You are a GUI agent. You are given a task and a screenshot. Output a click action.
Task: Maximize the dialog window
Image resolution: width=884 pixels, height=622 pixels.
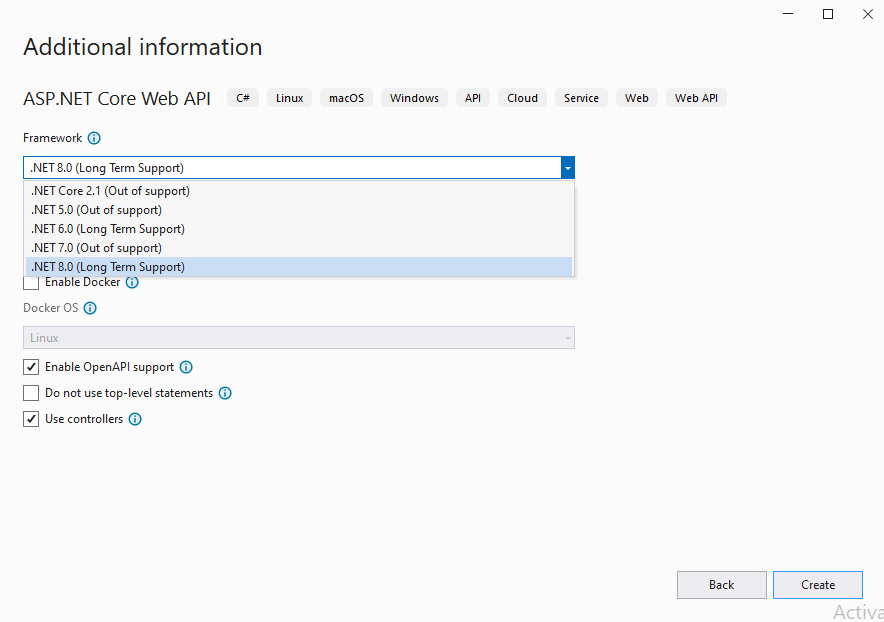pyautogui.click(x=828, y=14)
